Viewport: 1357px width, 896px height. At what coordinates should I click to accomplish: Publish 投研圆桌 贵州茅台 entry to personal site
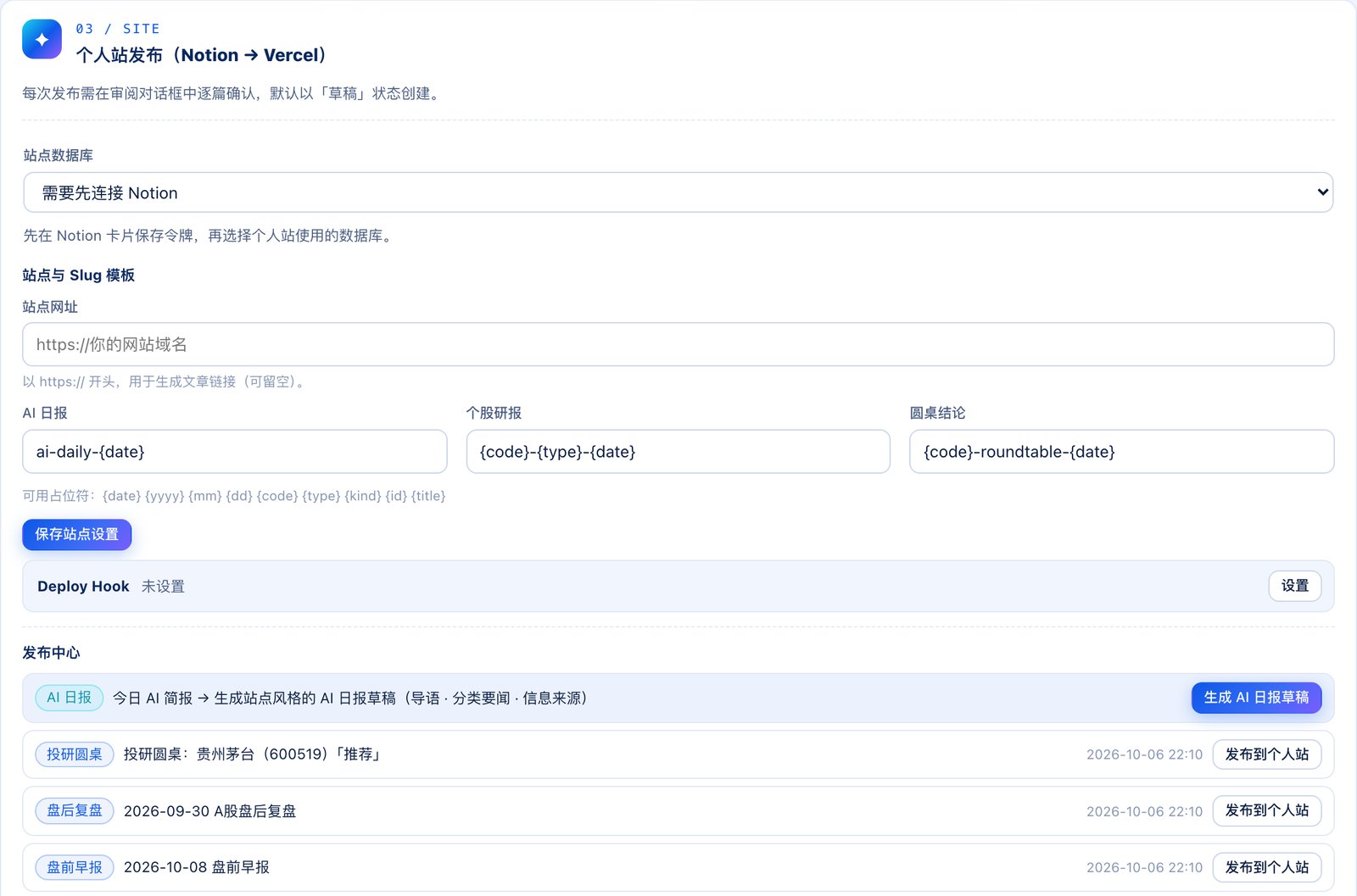(1266, 754)
